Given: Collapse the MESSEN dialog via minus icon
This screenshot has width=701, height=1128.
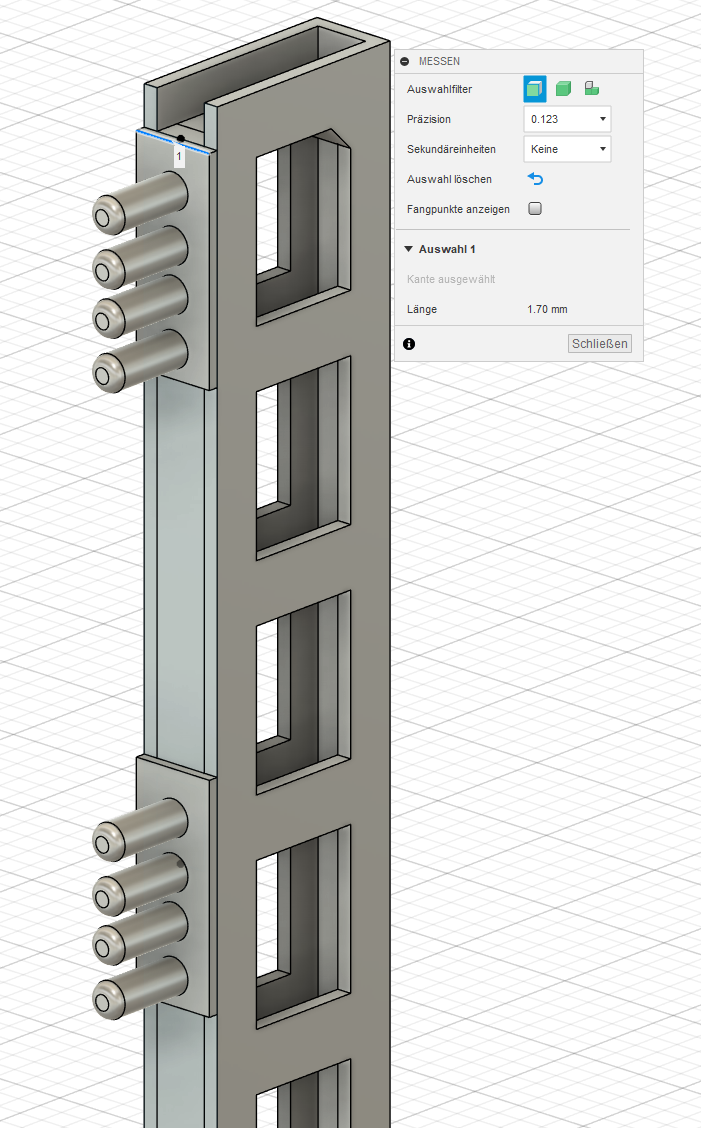Looking at the screenshot, I should click(x=404, y=62).
